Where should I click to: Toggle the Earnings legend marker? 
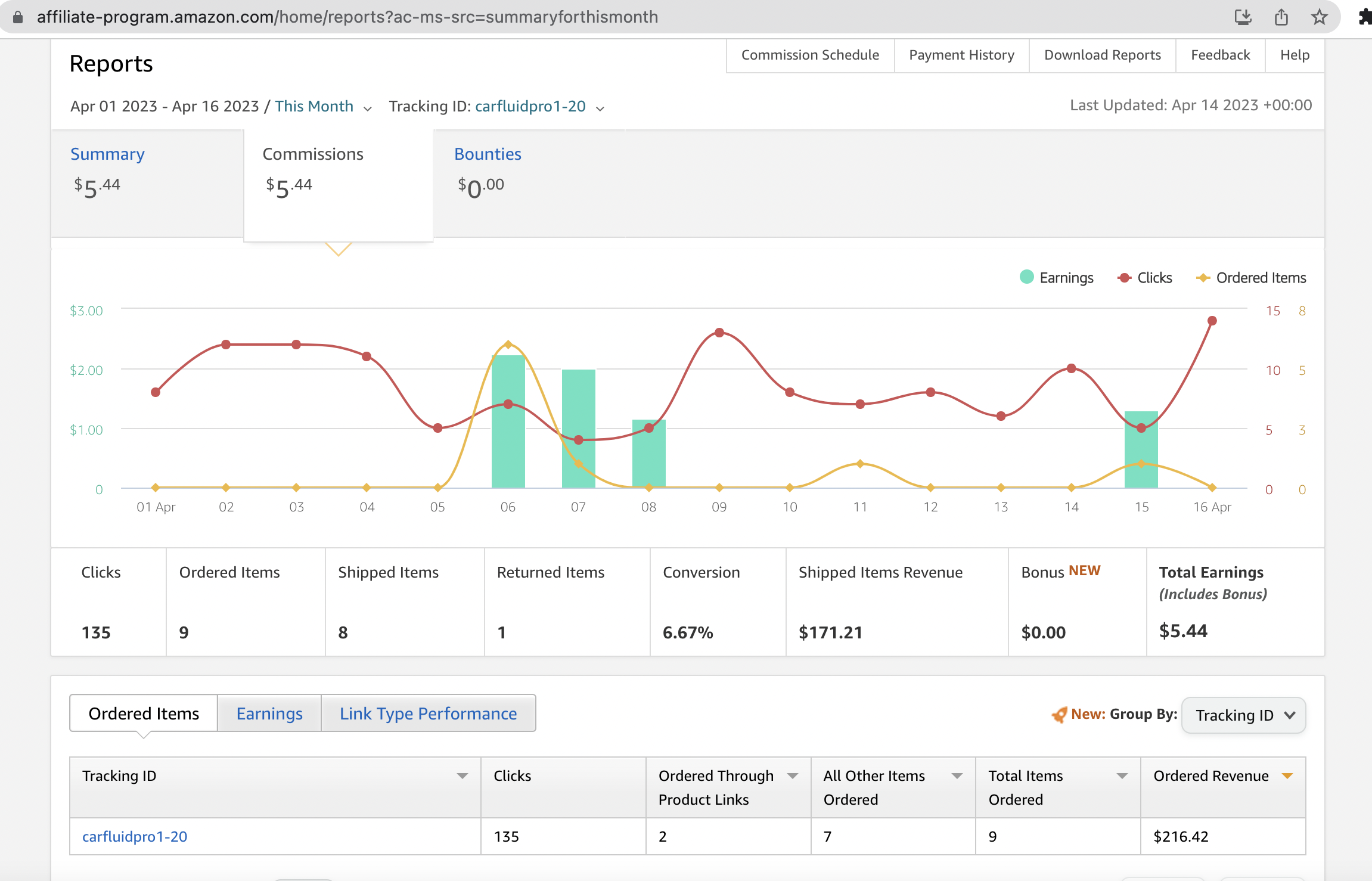pyautogui.click(x=1026, y=277)
